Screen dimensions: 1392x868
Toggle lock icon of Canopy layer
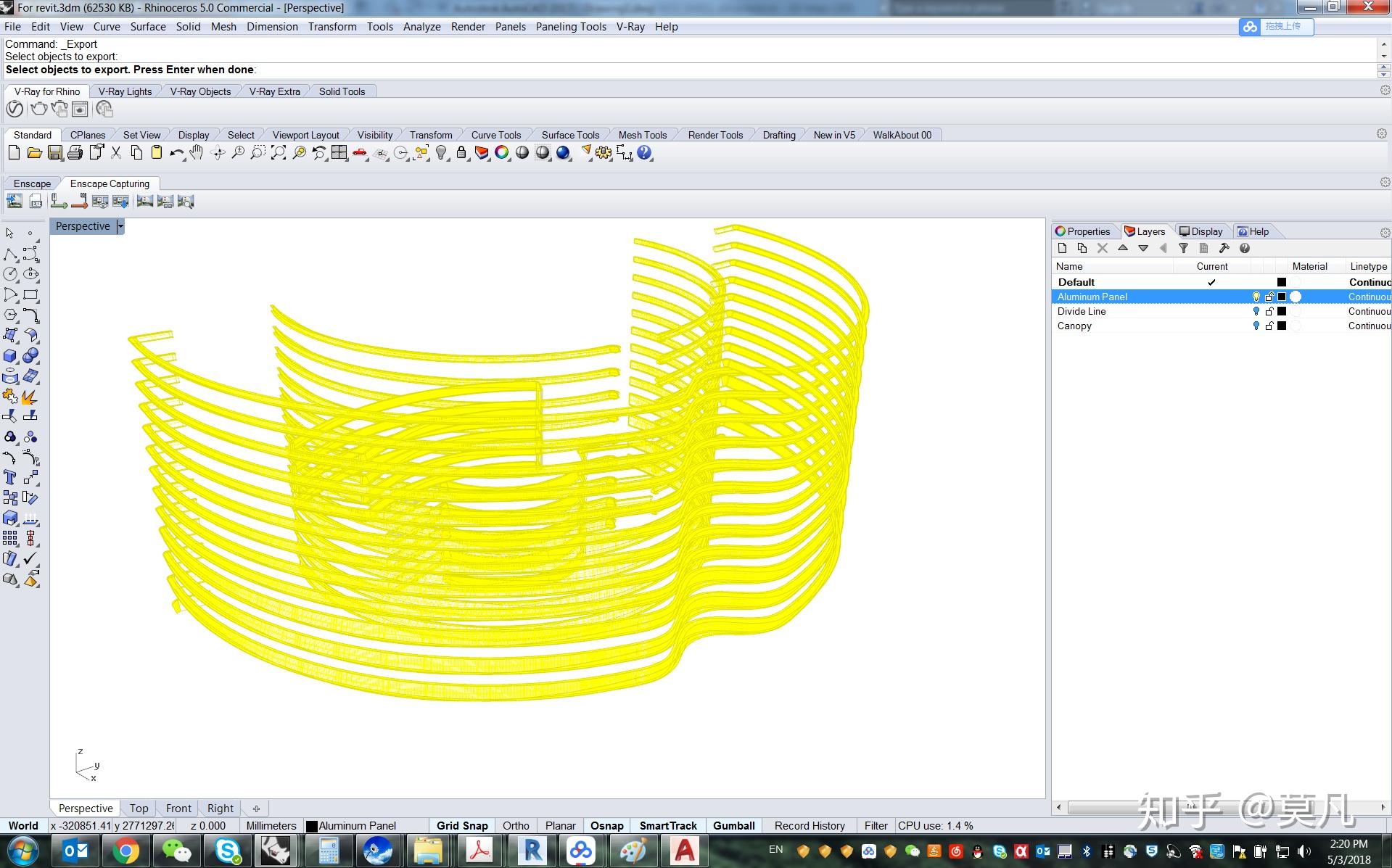[1269, 326]
